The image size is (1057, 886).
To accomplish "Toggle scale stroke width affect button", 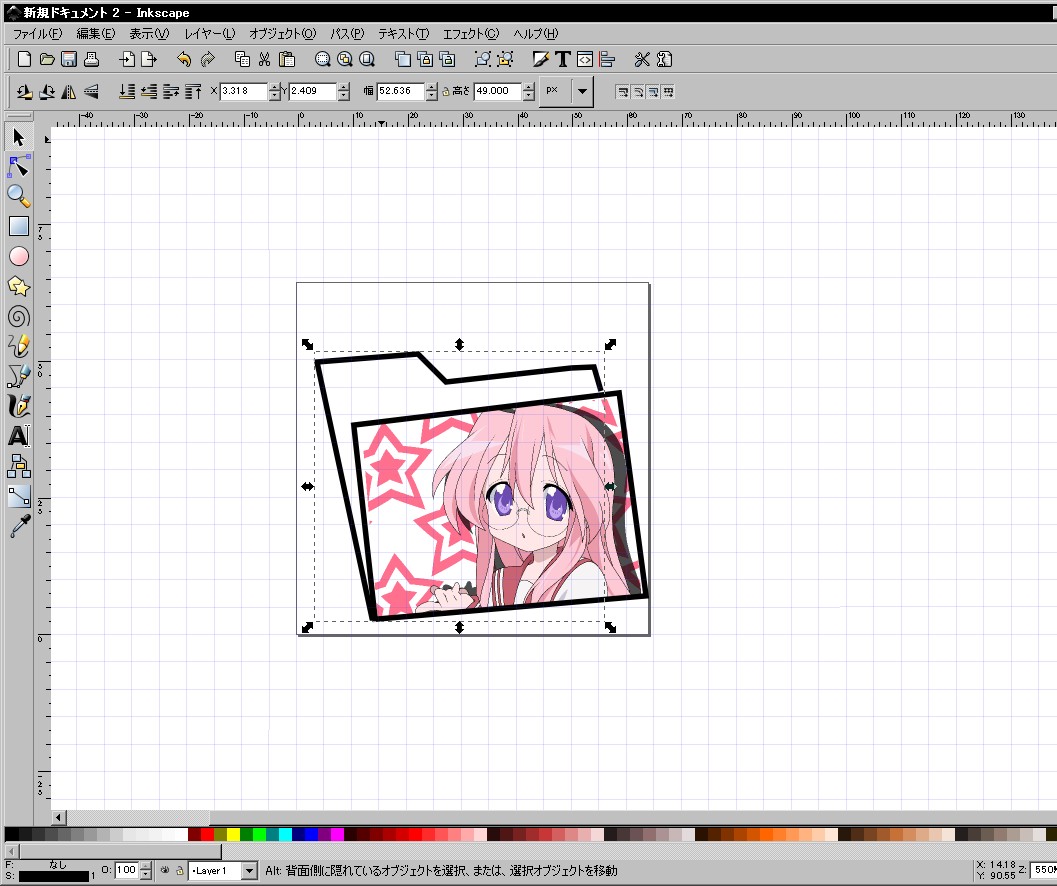I will point(623,92).
